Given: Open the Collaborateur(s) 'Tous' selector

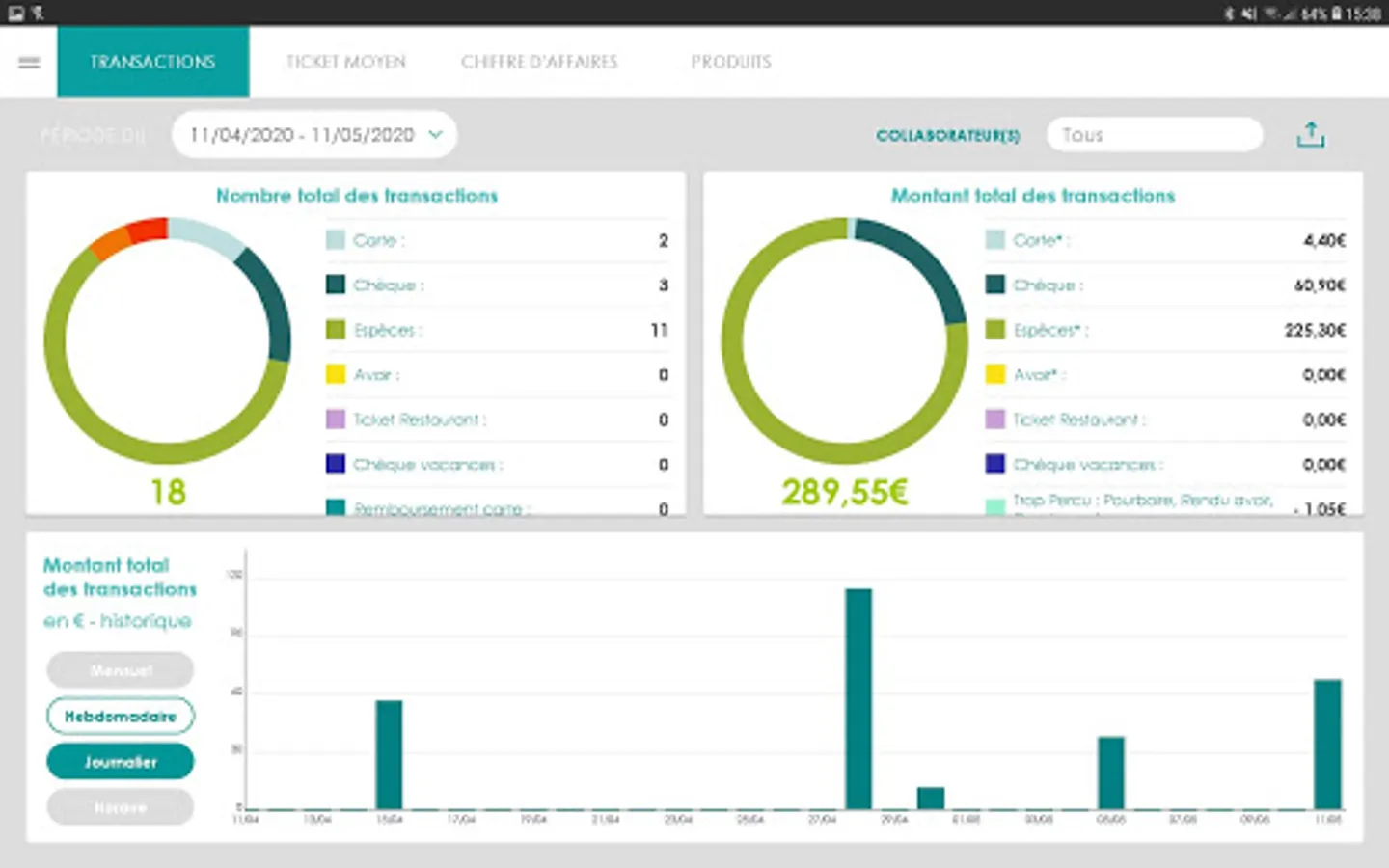Looking at the screenshot, I should 1155,135.
